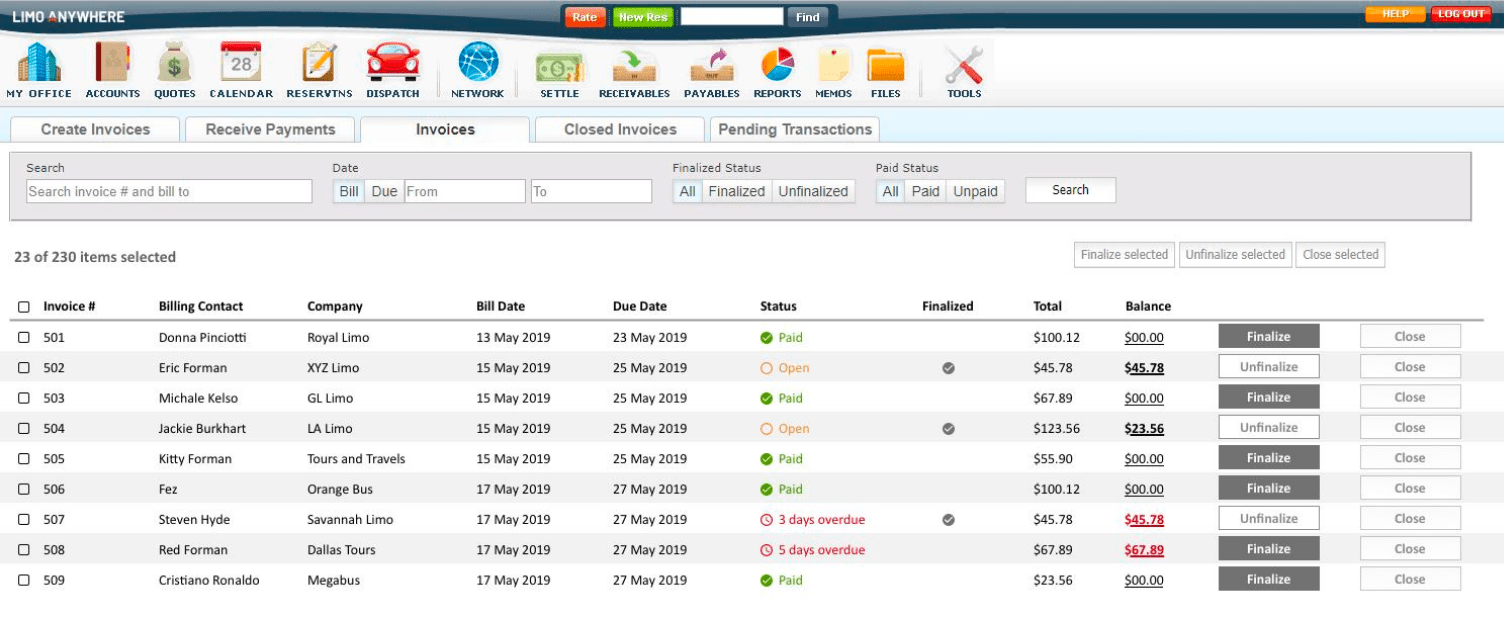
Task: Check the box for invoice 507
Action: click(x=24, y=520)
